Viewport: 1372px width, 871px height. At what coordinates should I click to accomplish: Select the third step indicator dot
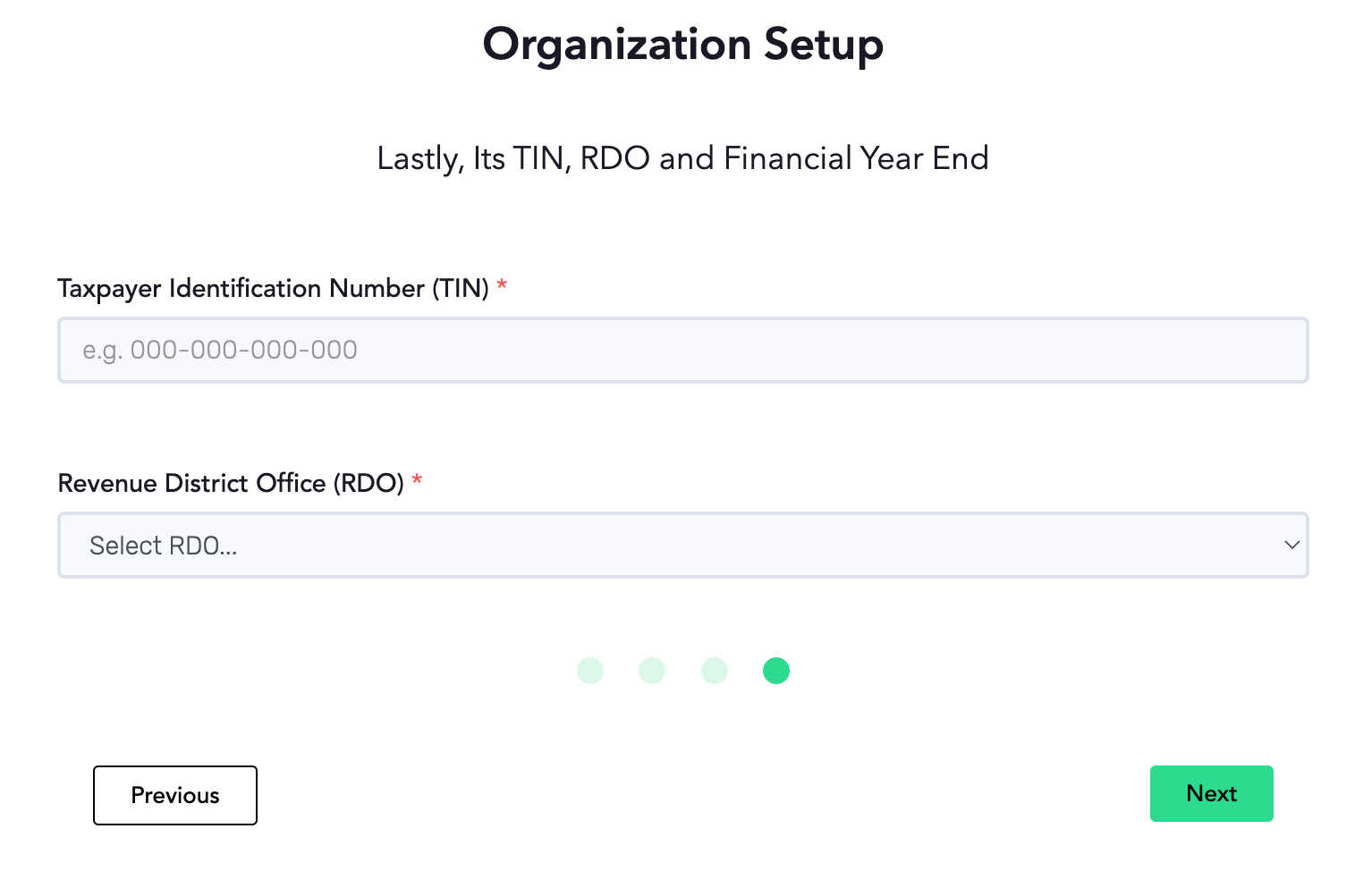[x=715, y=671]
